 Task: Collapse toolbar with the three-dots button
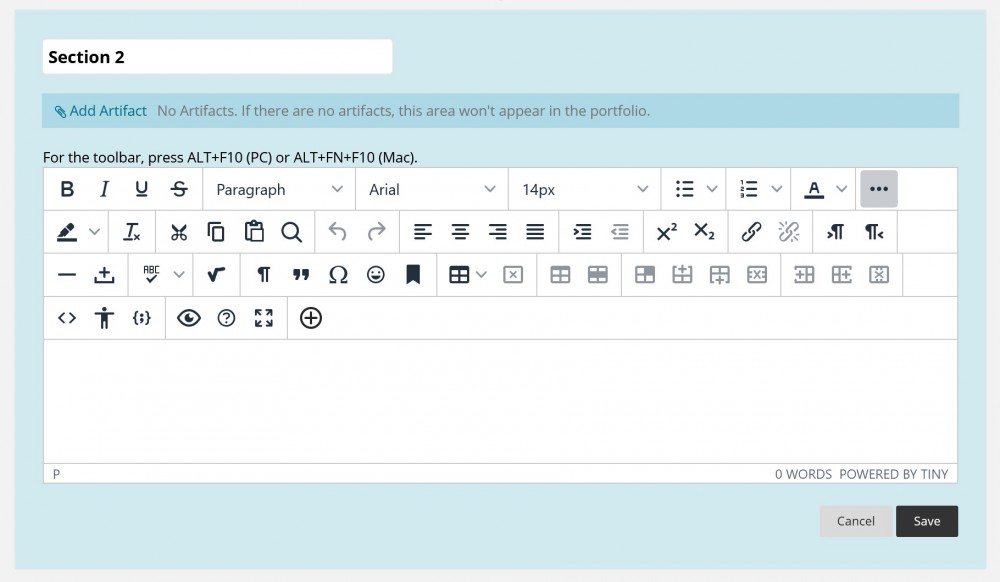[x=879, y=189]
